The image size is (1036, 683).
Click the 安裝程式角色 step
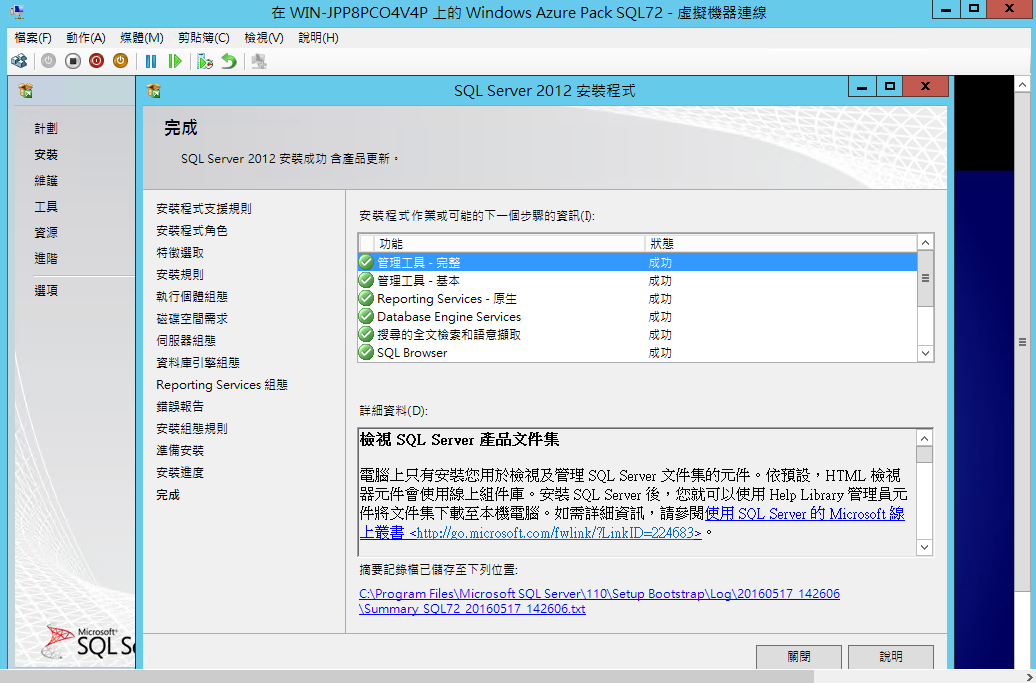click(x=192, y=231)
